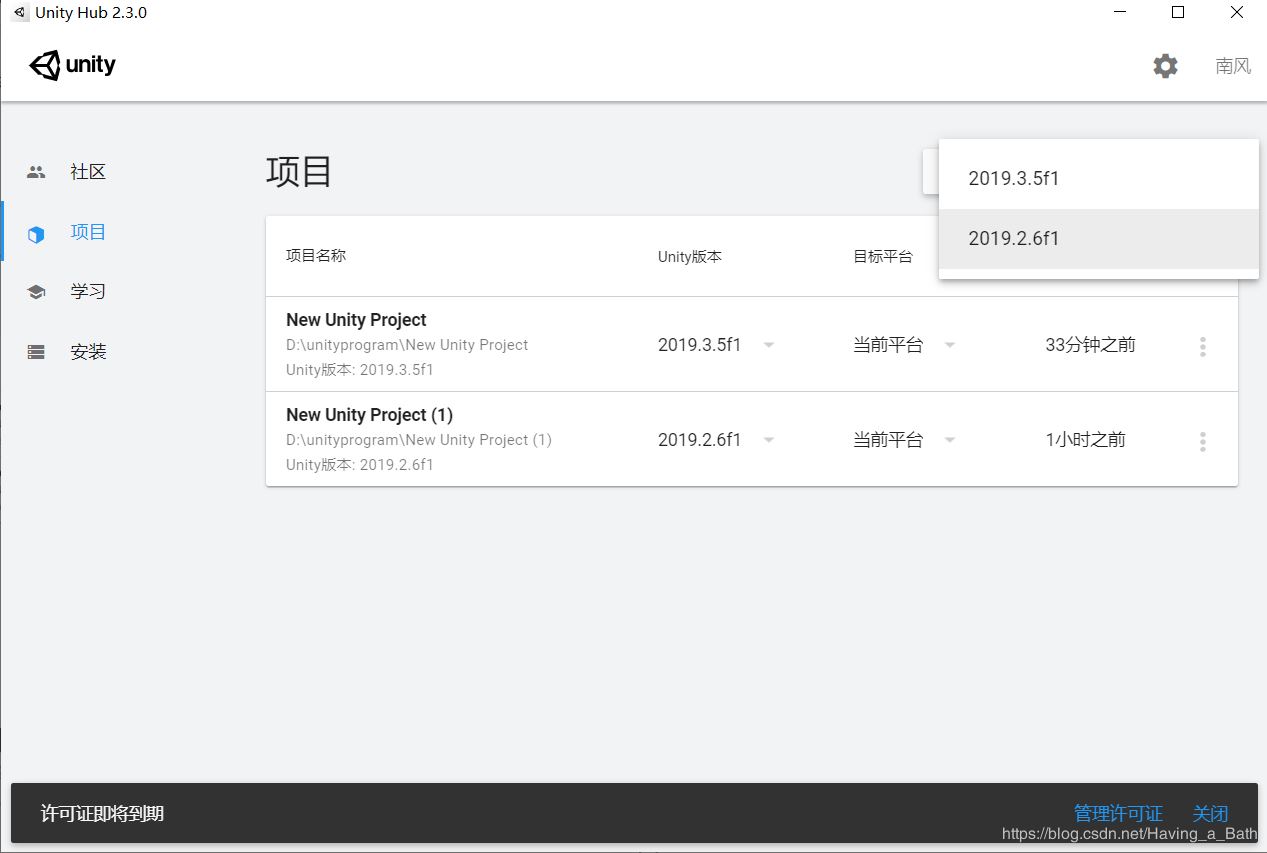Click the path D:\unityprogram\New Unity Project

pyautogui.click(x=407, y=345)
